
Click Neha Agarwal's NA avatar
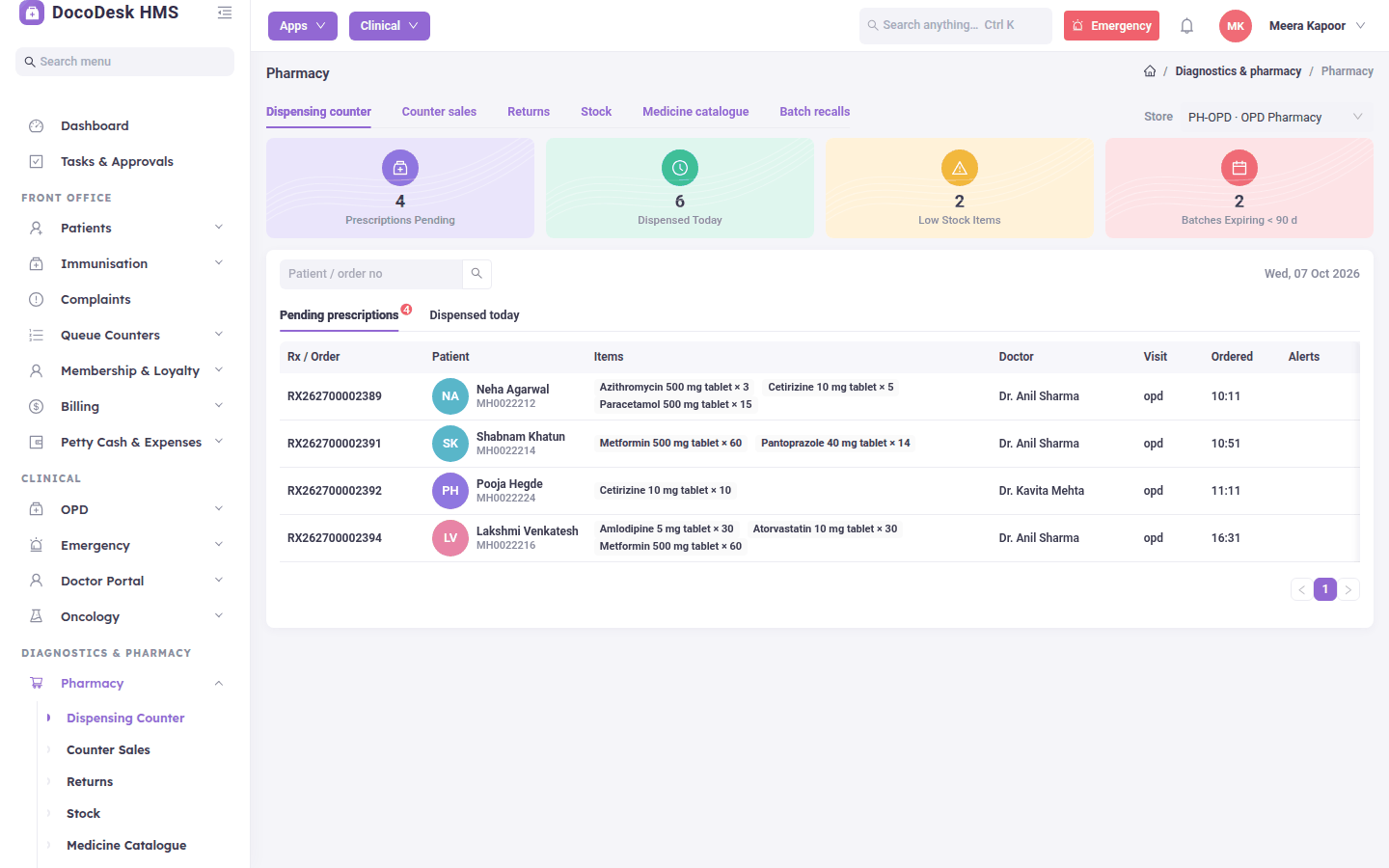(450, 396)
